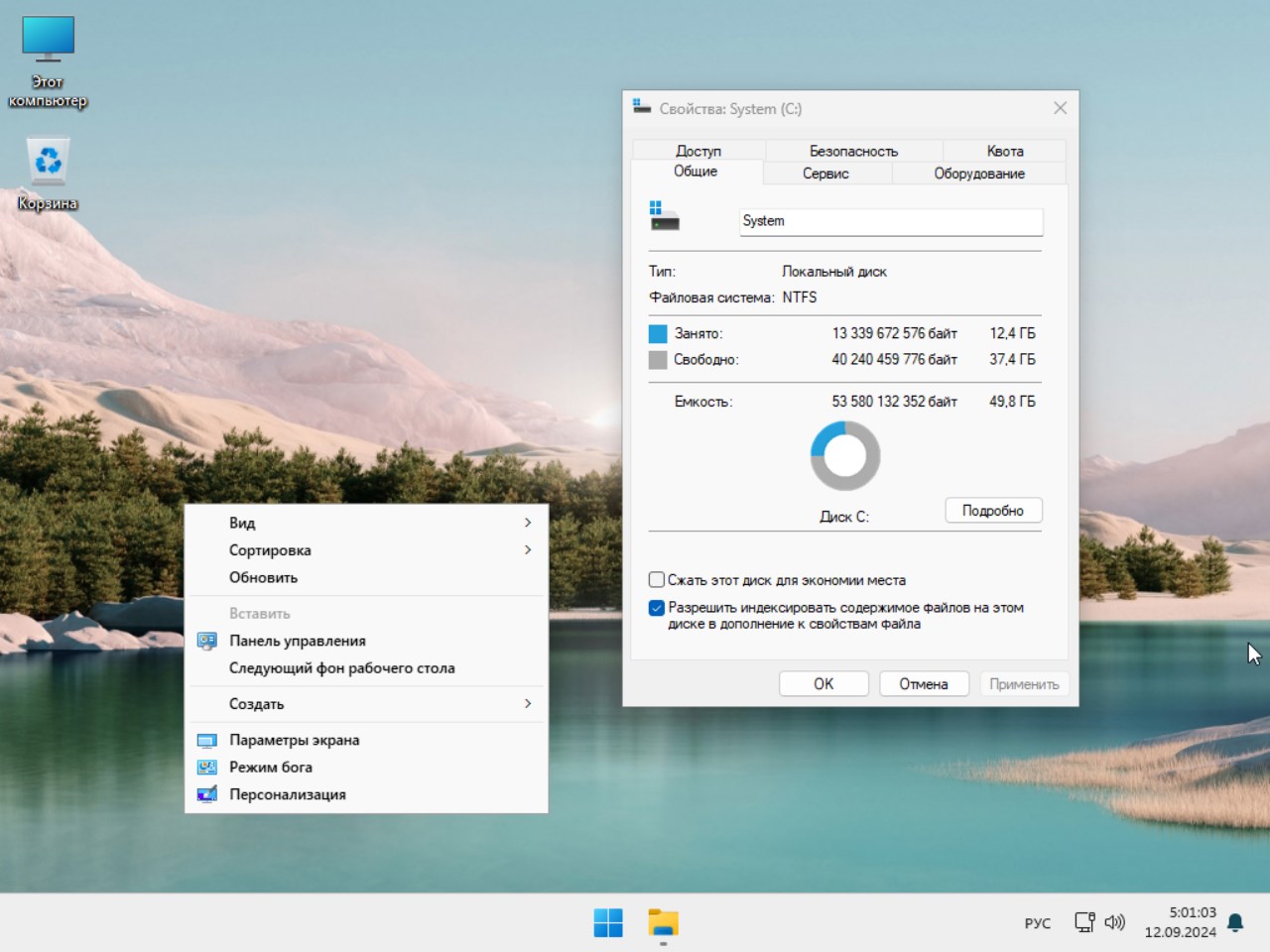Enable compress this disk checkbox
This screenshot has width=1270, height=952.
pos(656,580)
